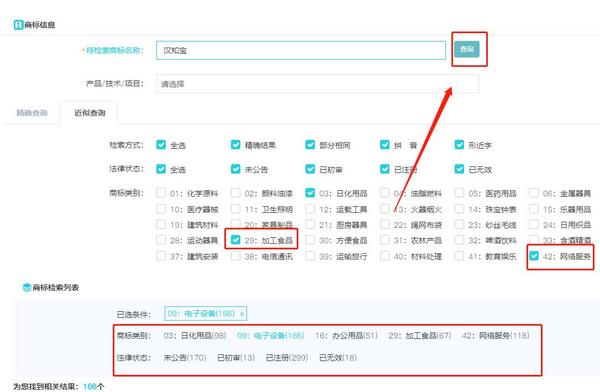
Task: Filter results by 03: 日化用品(98)
Action: [195, 336]
